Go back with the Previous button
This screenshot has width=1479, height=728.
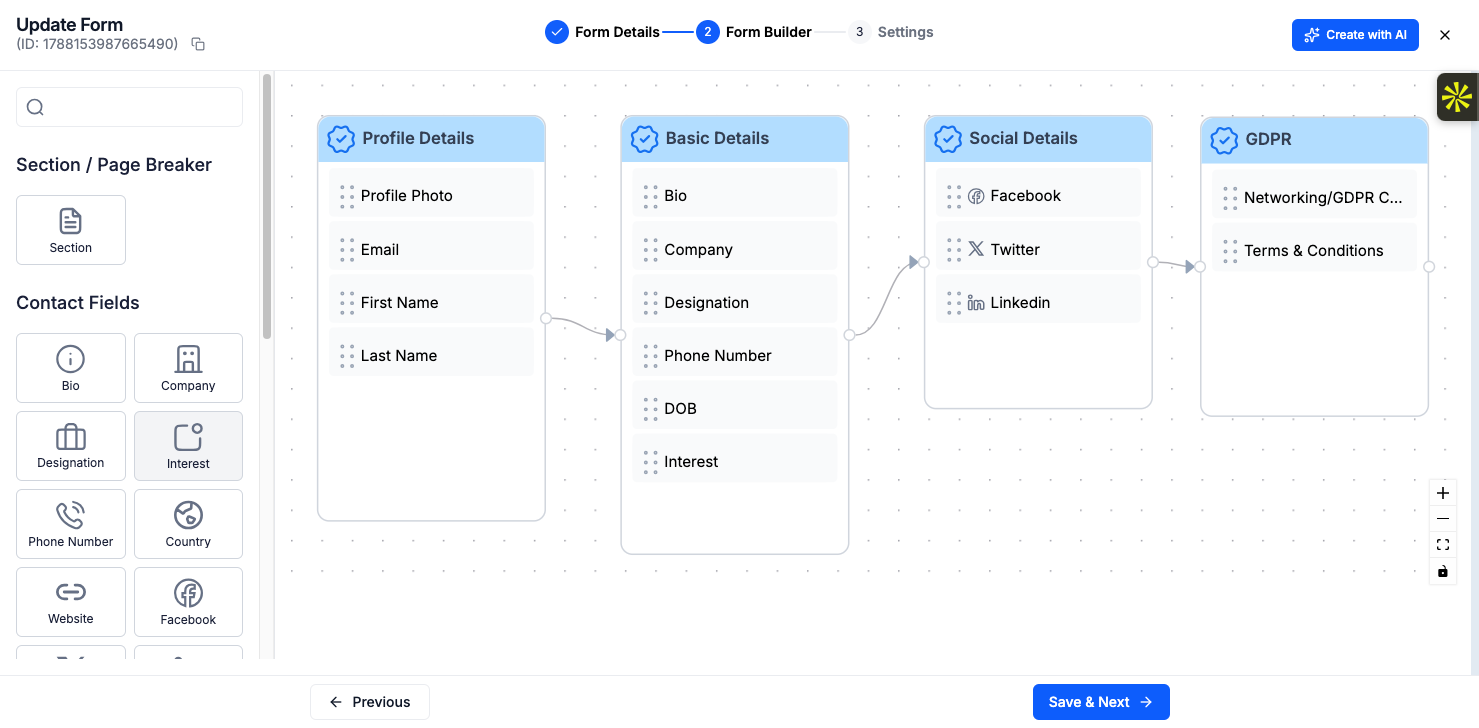click(370, 702)
